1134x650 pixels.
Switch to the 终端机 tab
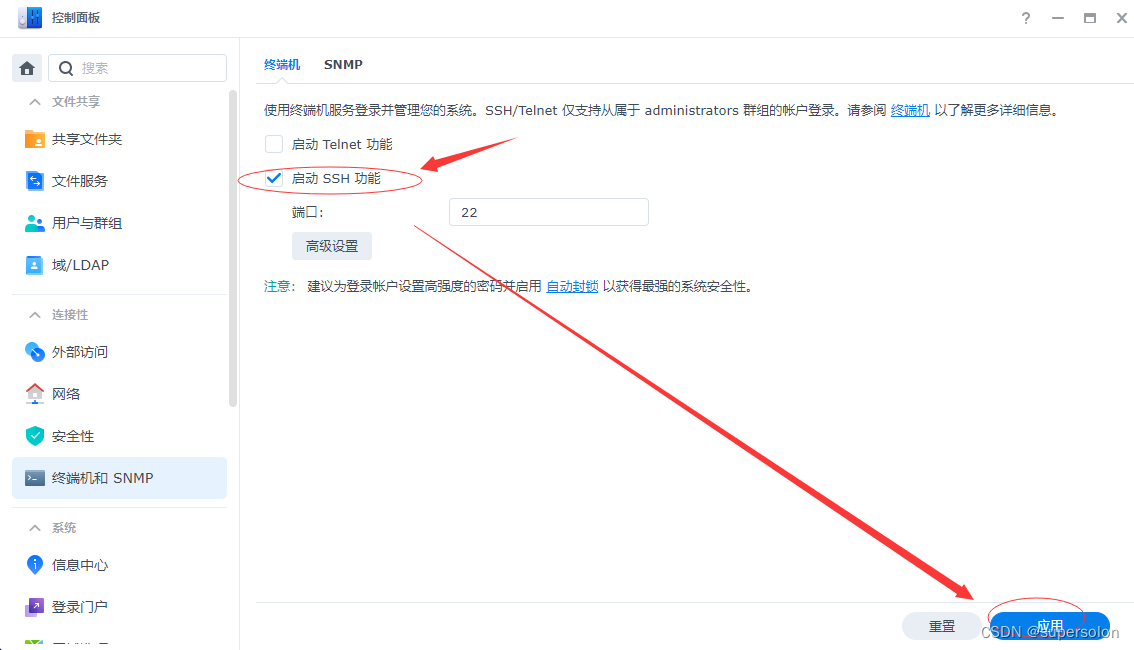click(282, 64)
